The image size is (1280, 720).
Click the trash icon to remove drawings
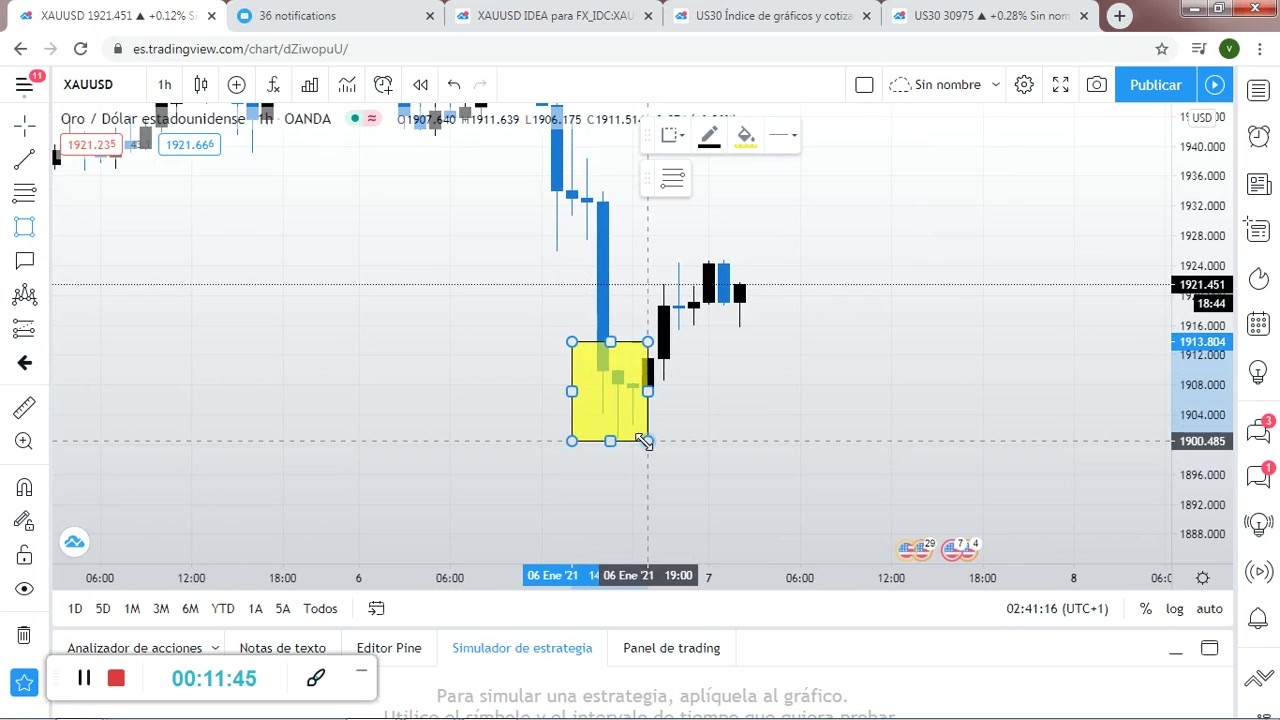[24, 634]
